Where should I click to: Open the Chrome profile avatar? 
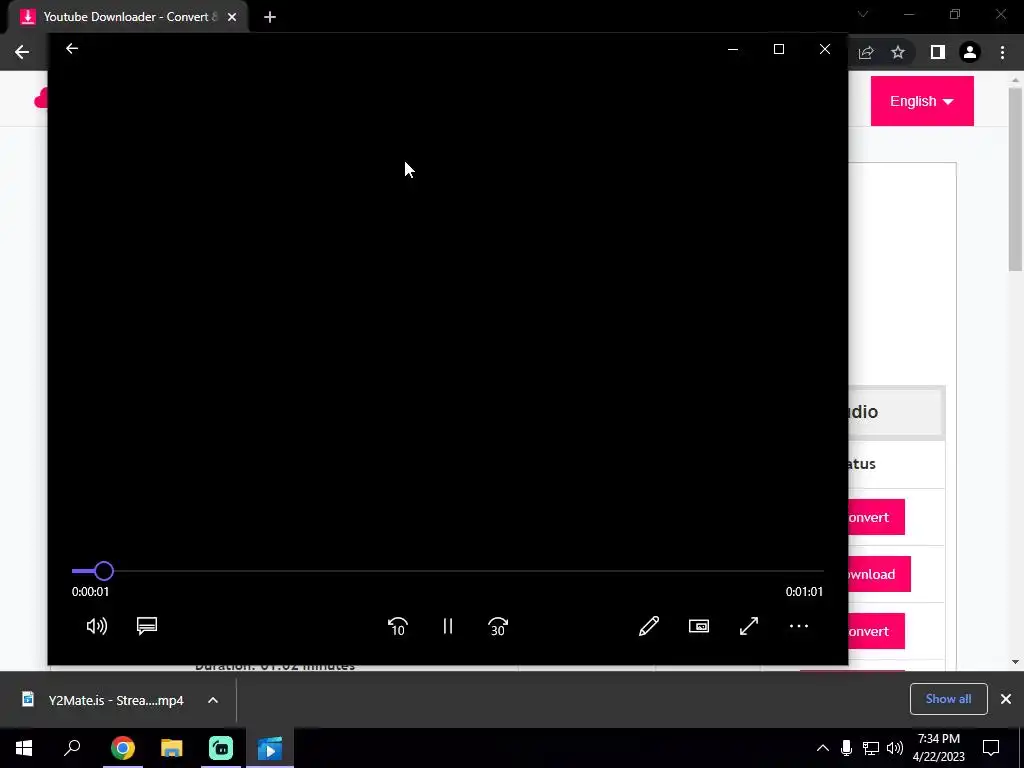click(970, 52)
